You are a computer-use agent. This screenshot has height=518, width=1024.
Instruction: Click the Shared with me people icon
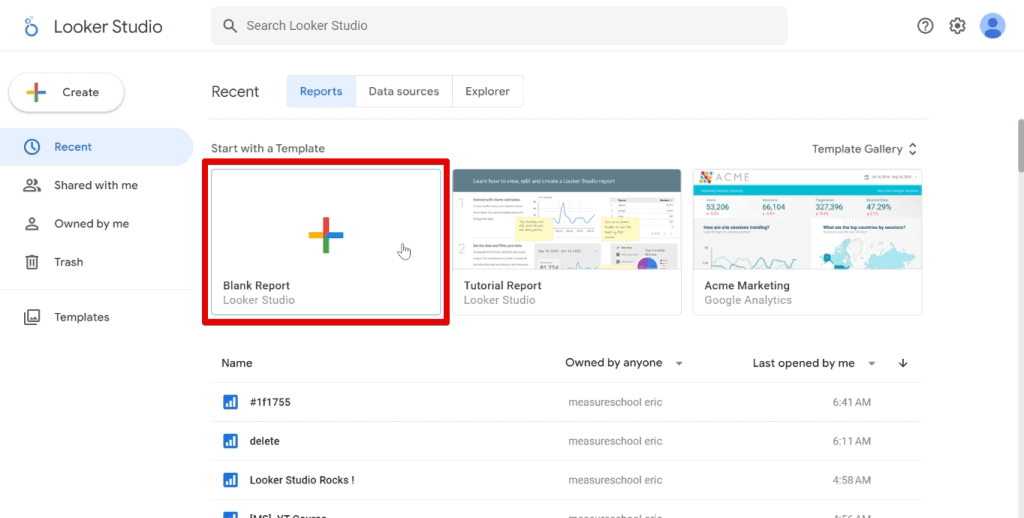coord(31,186)
